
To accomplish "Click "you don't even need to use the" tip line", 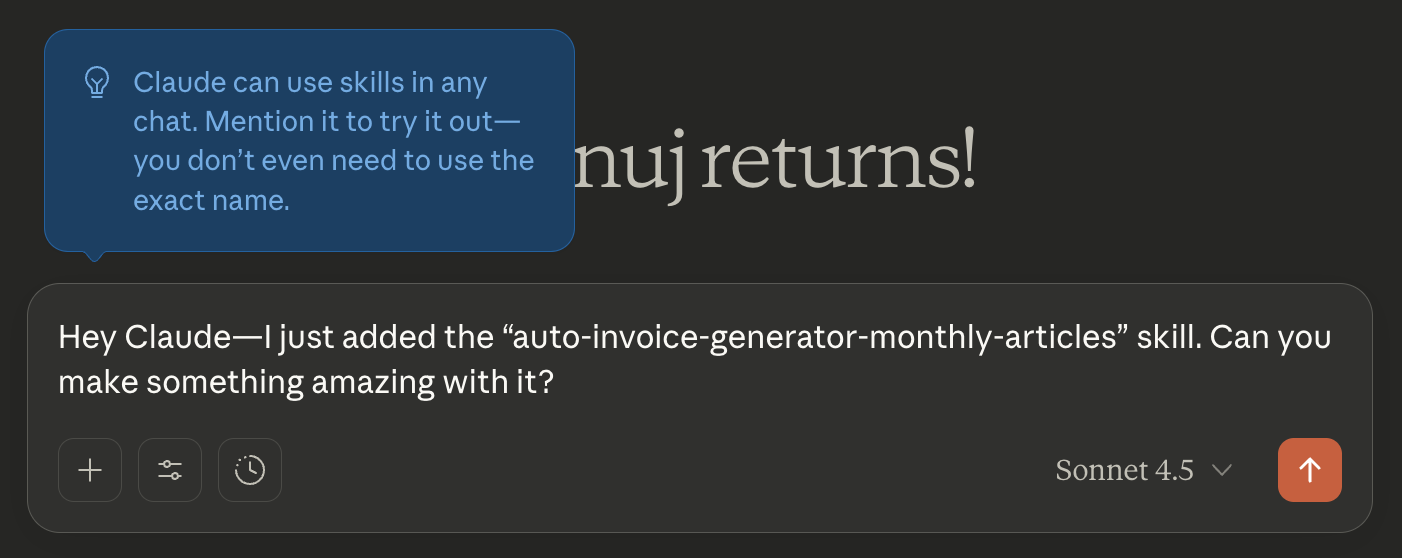I will click(x=333, y=161).
